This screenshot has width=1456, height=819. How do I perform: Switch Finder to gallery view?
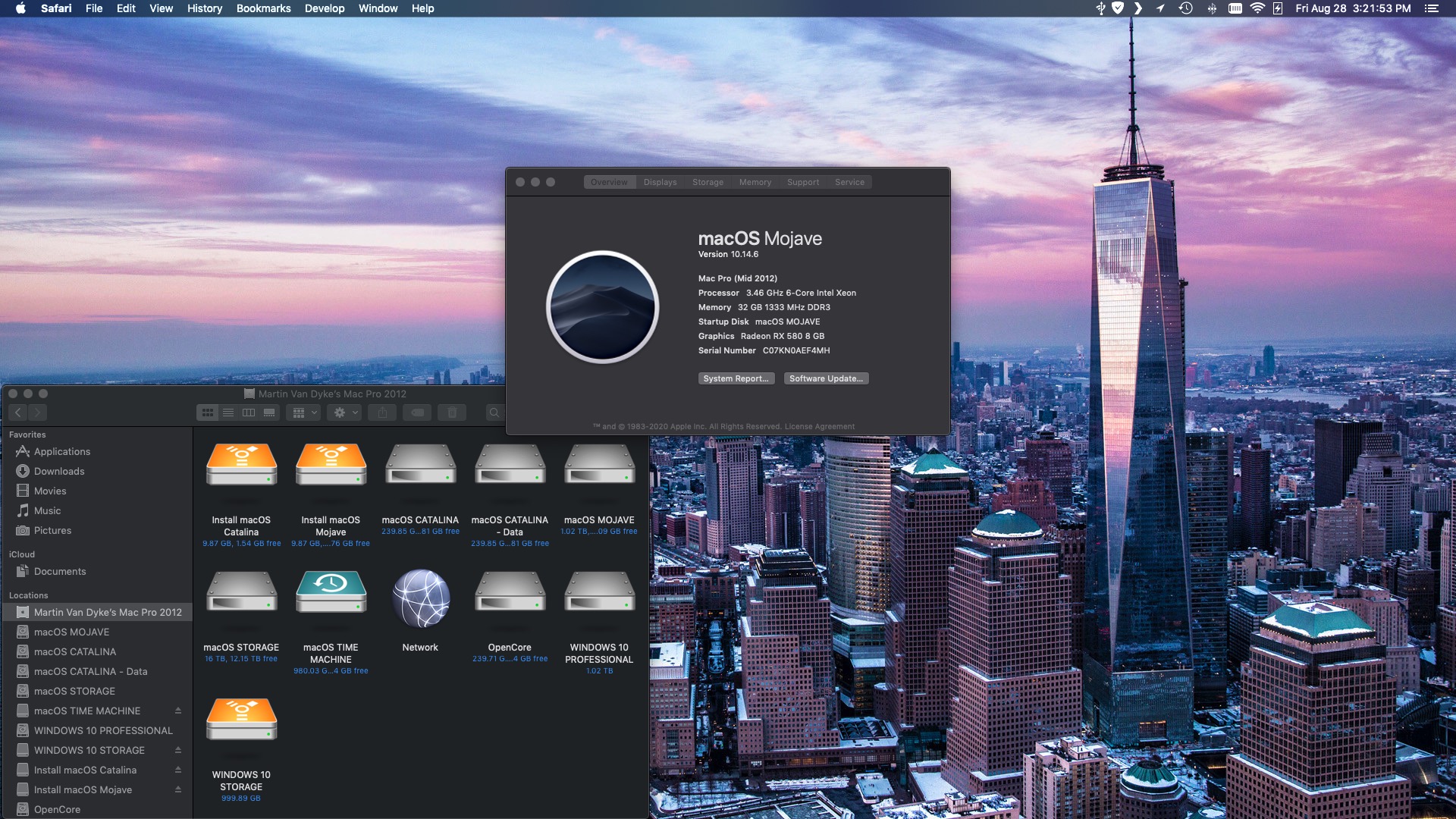click(x=269, y=413)
